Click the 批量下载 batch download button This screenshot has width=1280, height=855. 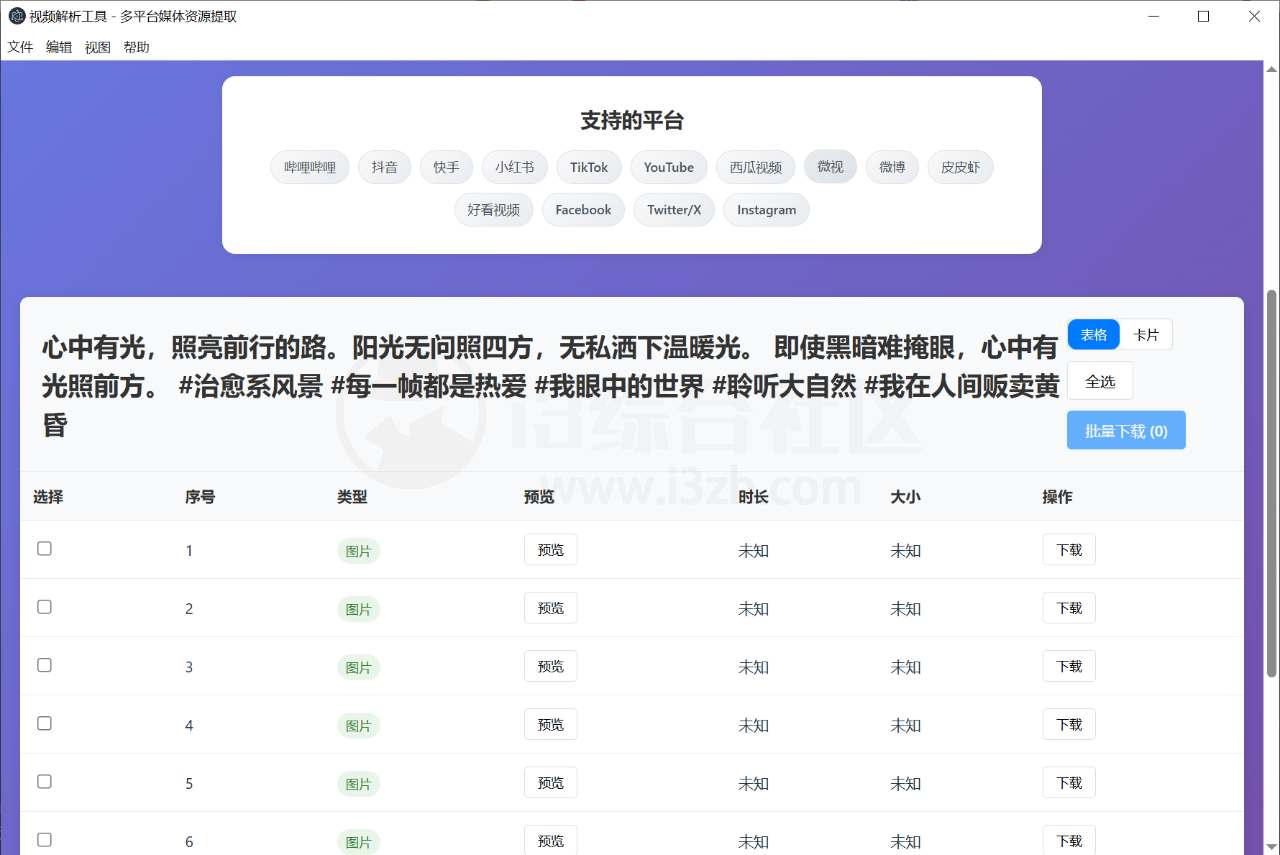coord(1126,430)
